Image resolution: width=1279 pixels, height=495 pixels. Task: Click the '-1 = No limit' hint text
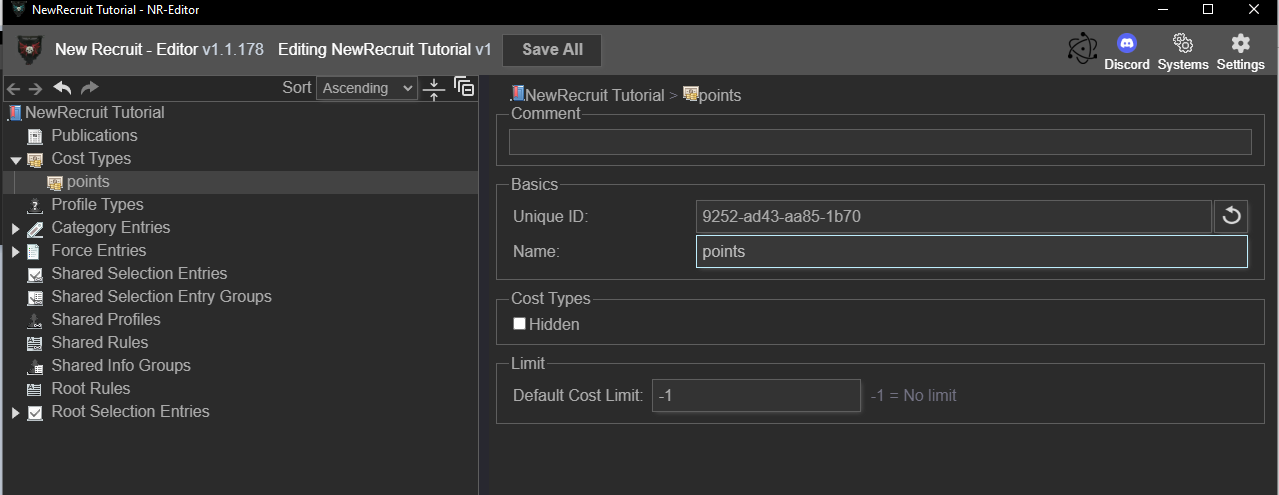(913, 395)
